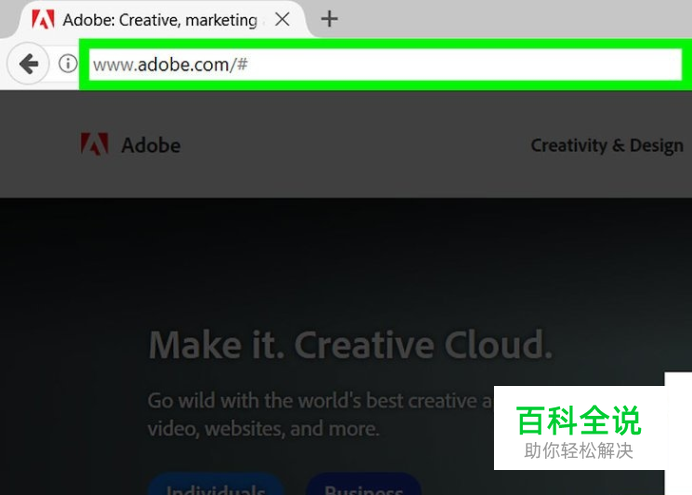Click the www.adobe.com address bar

(385, 64)
